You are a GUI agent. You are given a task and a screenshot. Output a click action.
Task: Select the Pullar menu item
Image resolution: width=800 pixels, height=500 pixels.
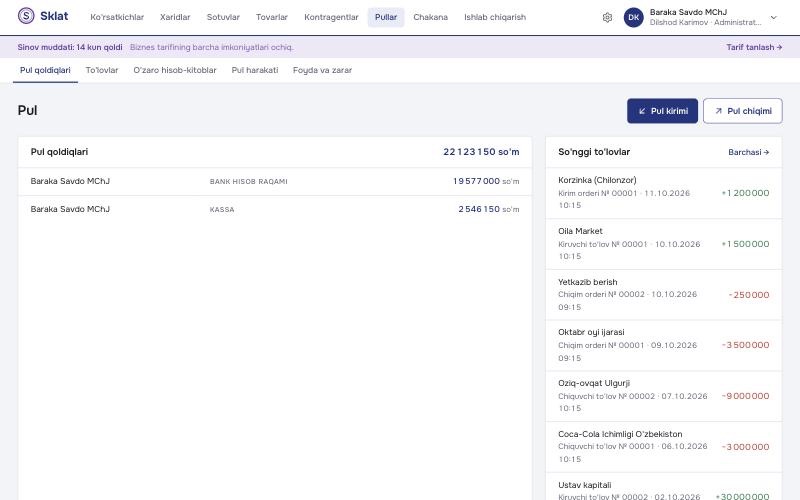click(x=386, y=17)
